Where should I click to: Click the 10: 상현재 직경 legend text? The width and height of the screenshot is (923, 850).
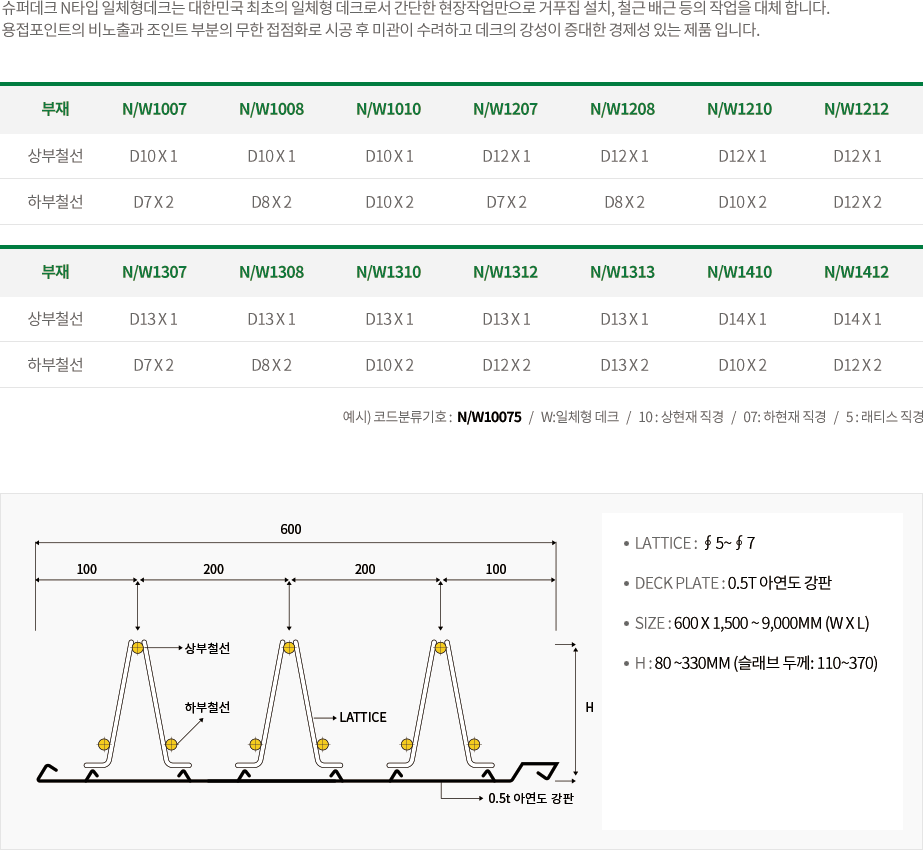click(681, 417)
